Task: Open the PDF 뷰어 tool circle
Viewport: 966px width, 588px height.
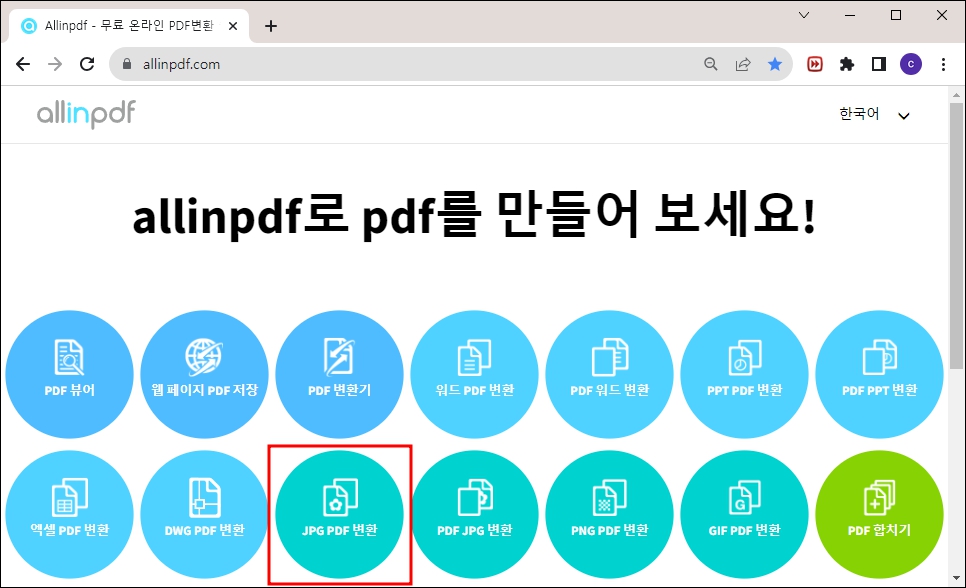Action: click(x=70, y=374)
